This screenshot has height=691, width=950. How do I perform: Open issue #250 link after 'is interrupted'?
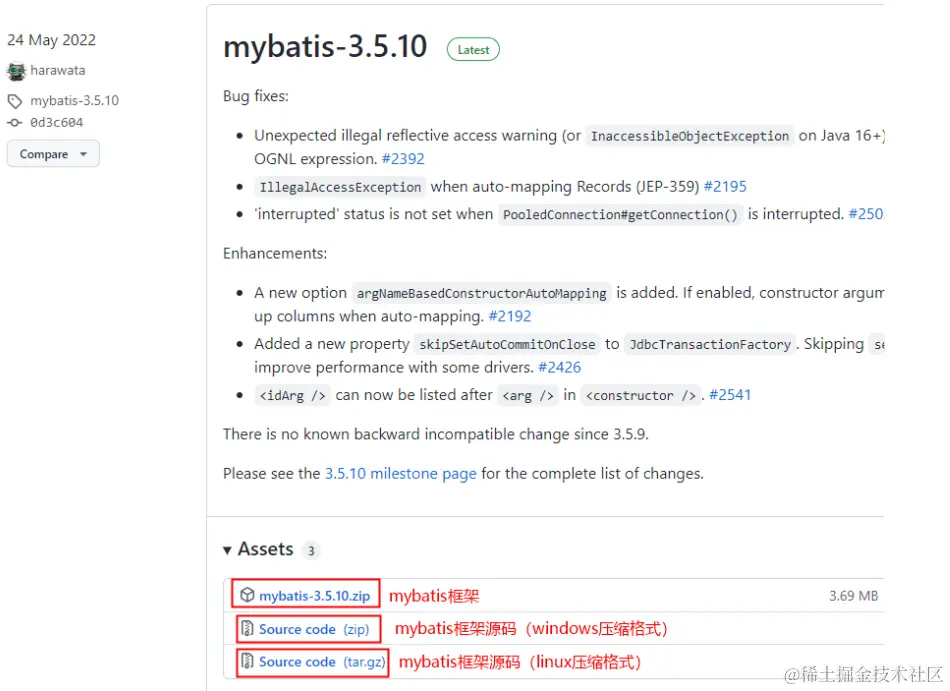click(866, 214)
